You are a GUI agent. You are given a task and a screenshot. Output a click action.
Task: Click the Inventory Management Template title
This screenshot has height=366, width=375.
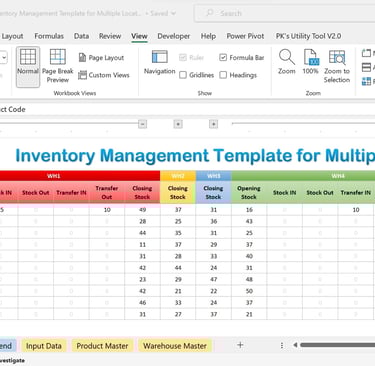click(195, 156)
